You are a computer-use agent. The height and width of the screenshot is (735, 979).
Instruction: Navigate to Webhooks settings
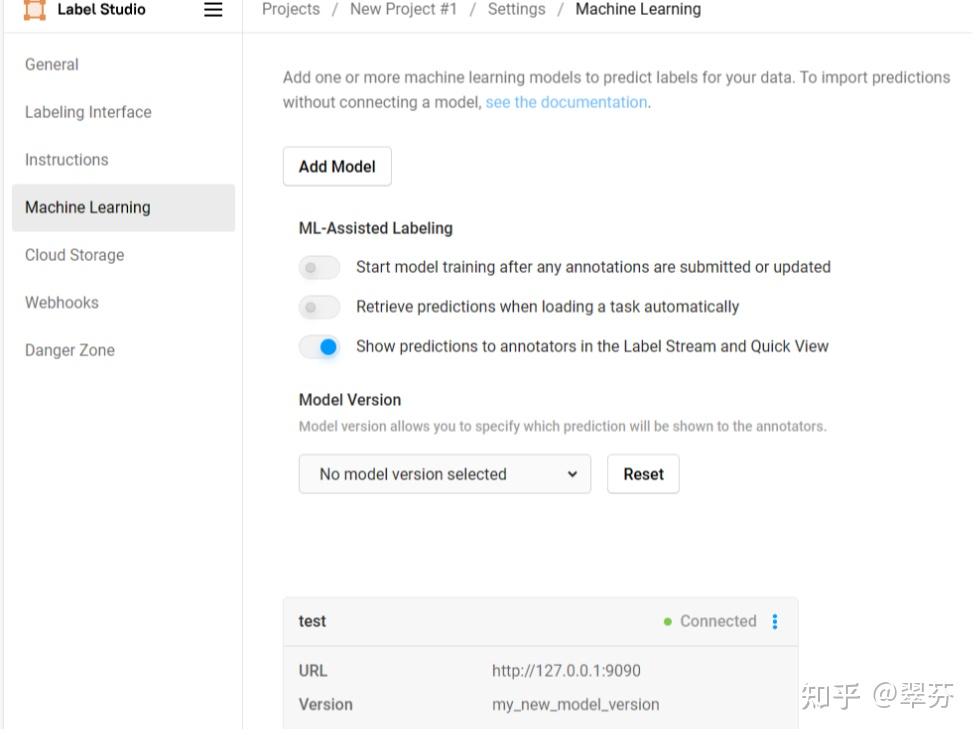[x=62, y=303]
